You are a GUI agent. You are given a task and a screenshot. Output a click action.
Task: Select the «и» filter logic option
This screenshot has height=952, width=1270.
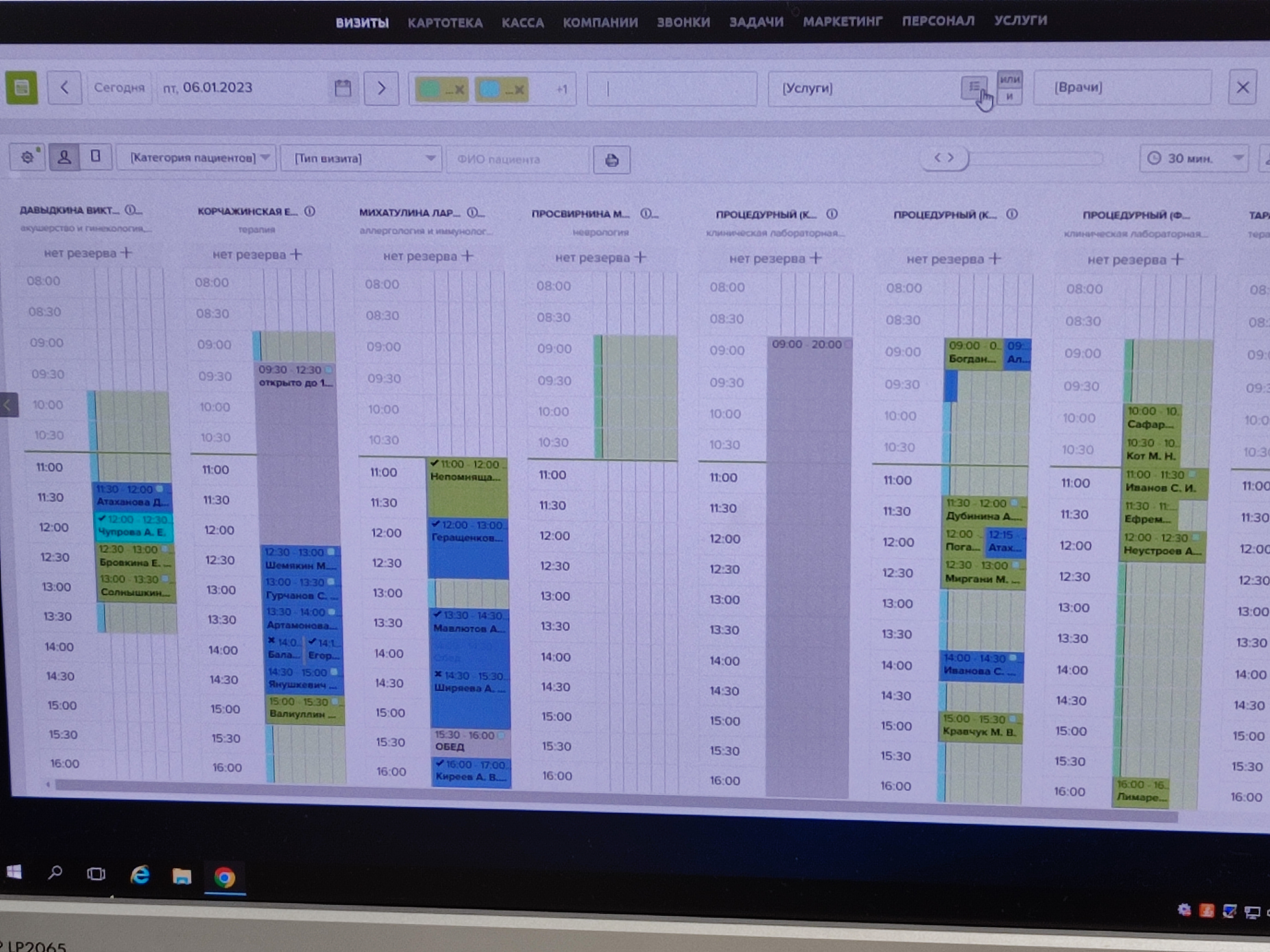1009,96
